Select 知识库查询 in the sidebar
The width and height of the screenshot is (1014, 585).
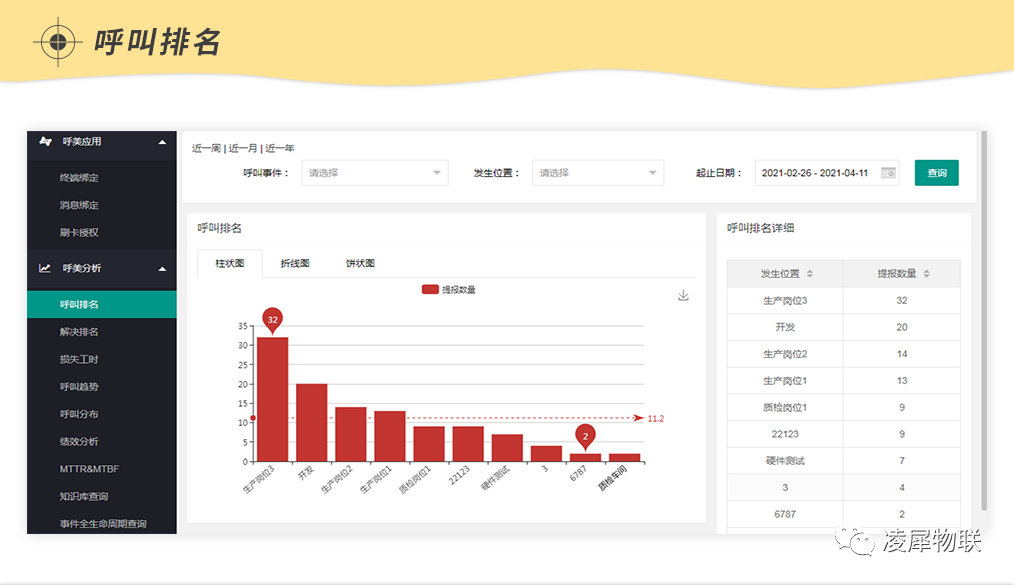coord(82,494)
